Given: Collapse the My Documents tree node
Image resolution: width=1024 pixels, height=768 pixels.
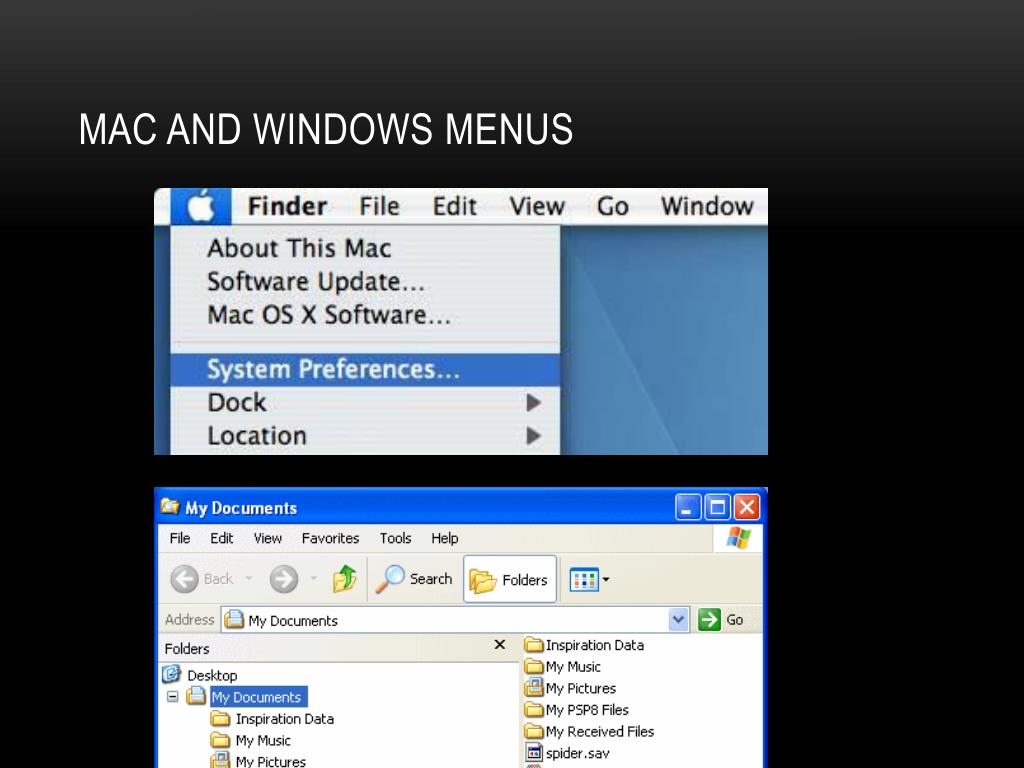Looking at the screenshot, I should 172,697.
